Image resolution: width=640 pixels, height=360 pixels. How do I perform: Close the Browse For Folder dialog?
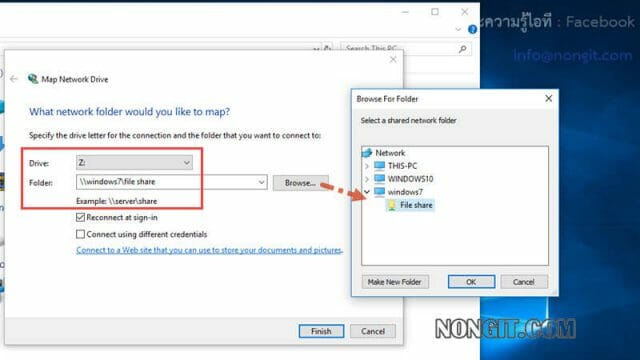[x=549, y=98]
